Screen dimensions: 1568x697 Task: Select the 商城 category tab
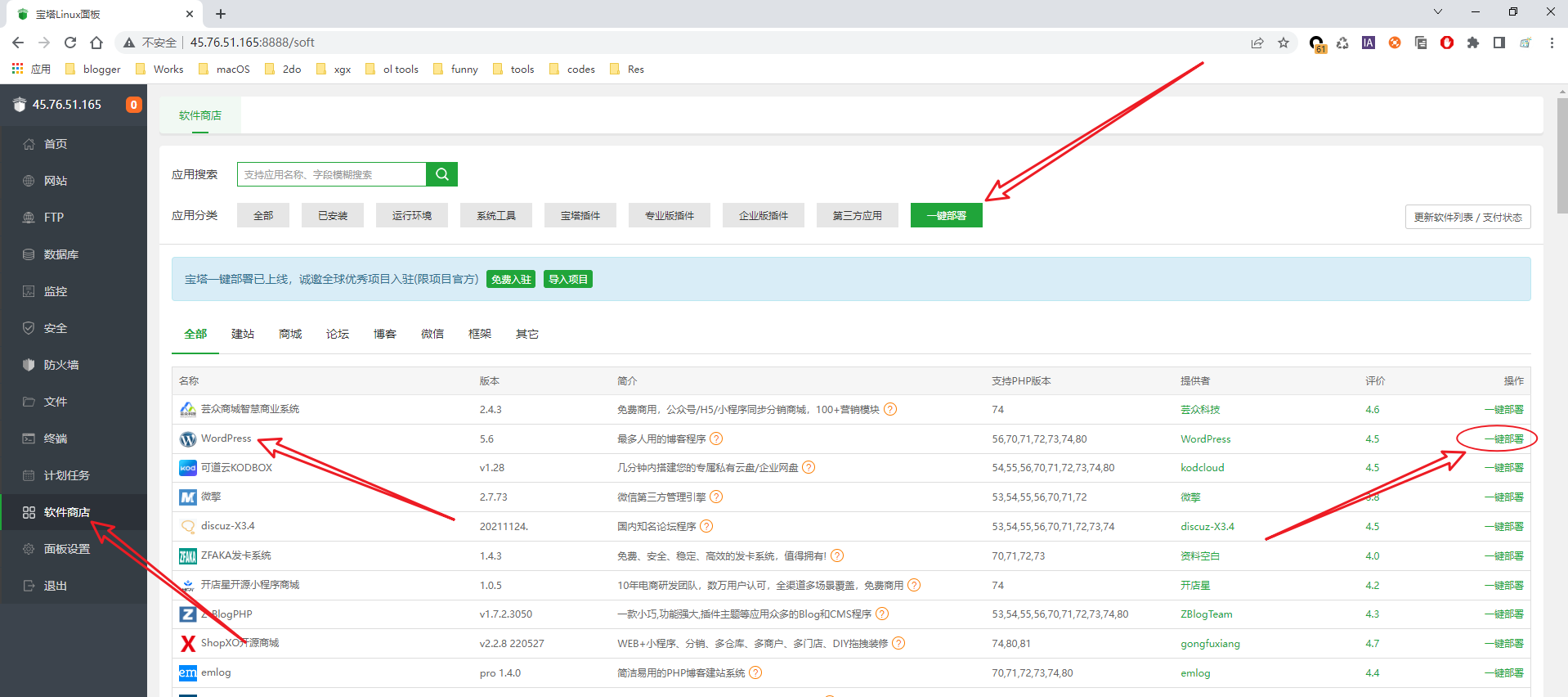[x=290, y=334]
